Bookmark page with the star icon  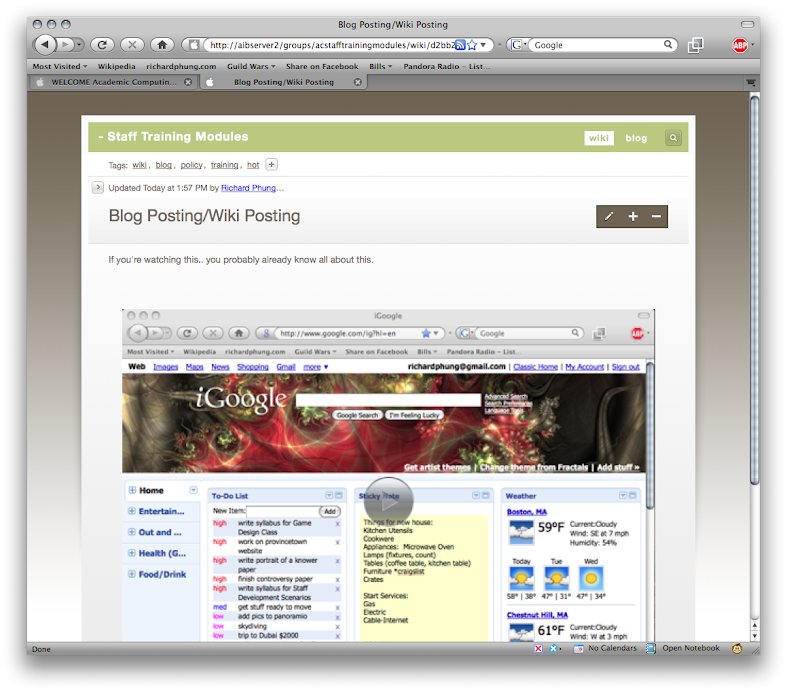pyautogui.click(x=472, y=45)
